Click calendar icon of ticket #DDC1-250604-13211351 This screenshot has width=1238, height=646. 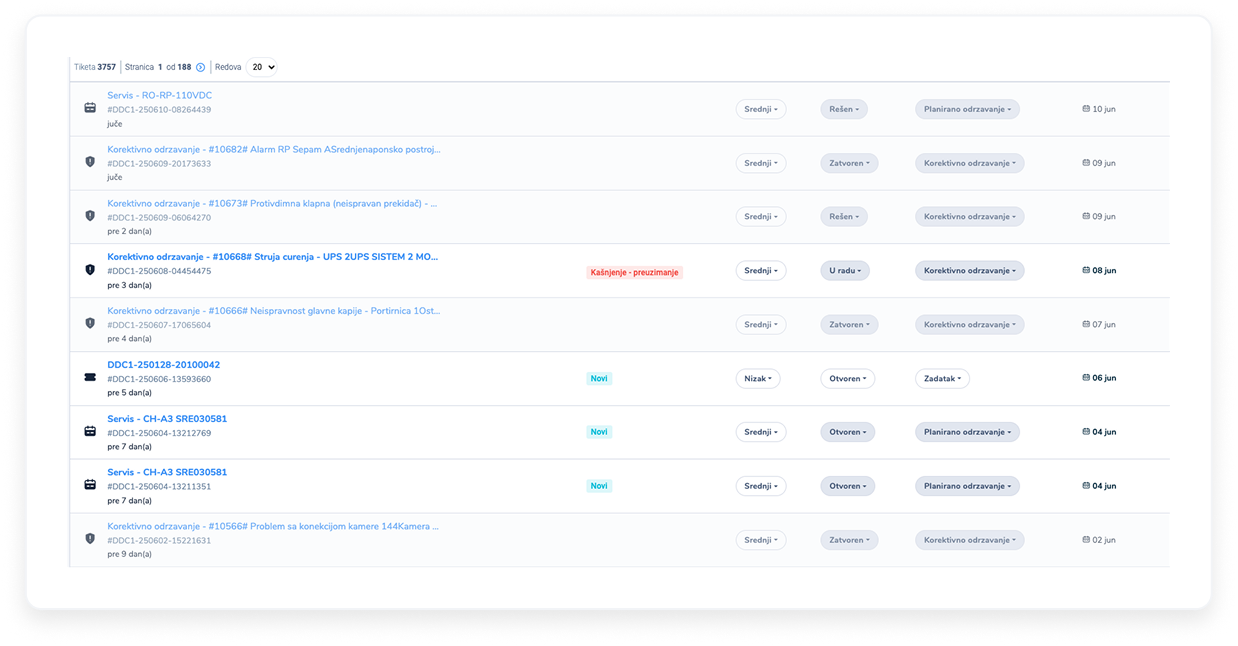pos(90,485)
